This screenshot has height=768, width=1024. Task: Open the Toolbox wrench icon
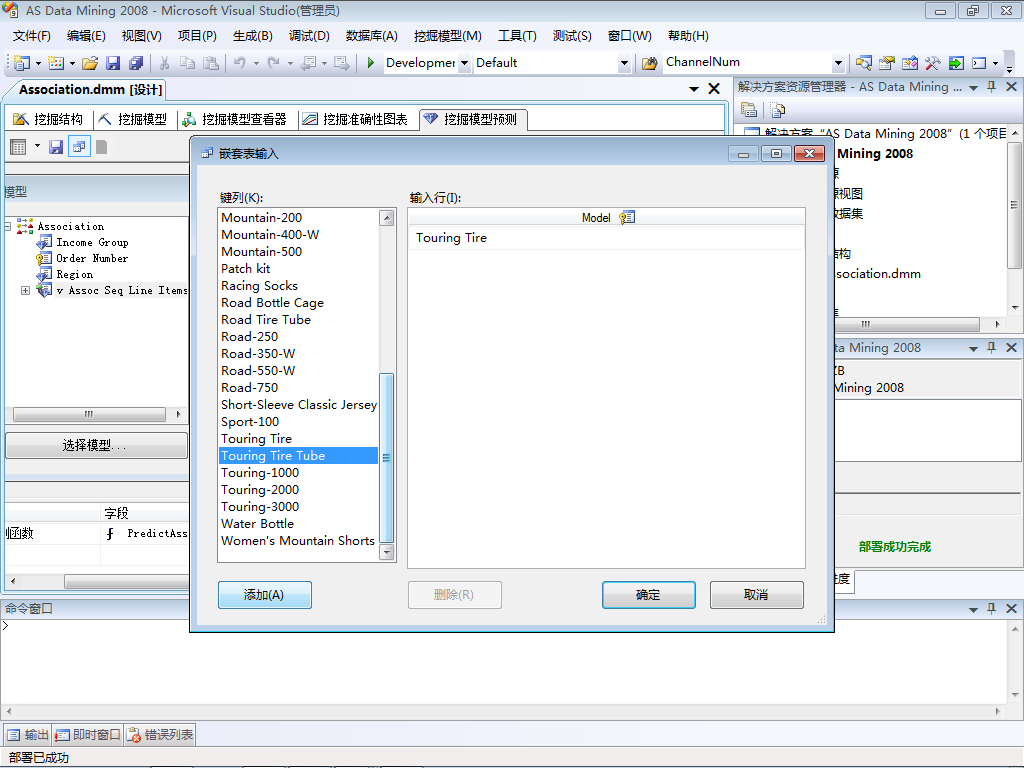932,63
